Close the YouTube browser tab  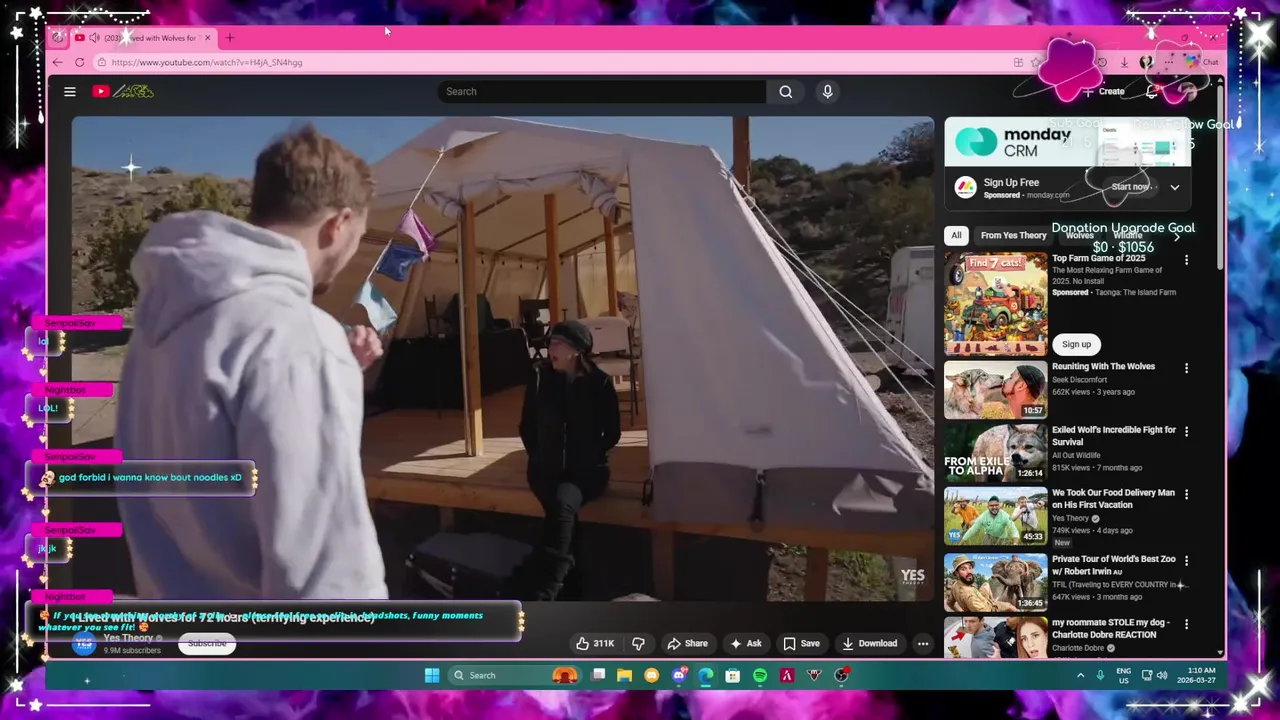click(x=208, y=38)
